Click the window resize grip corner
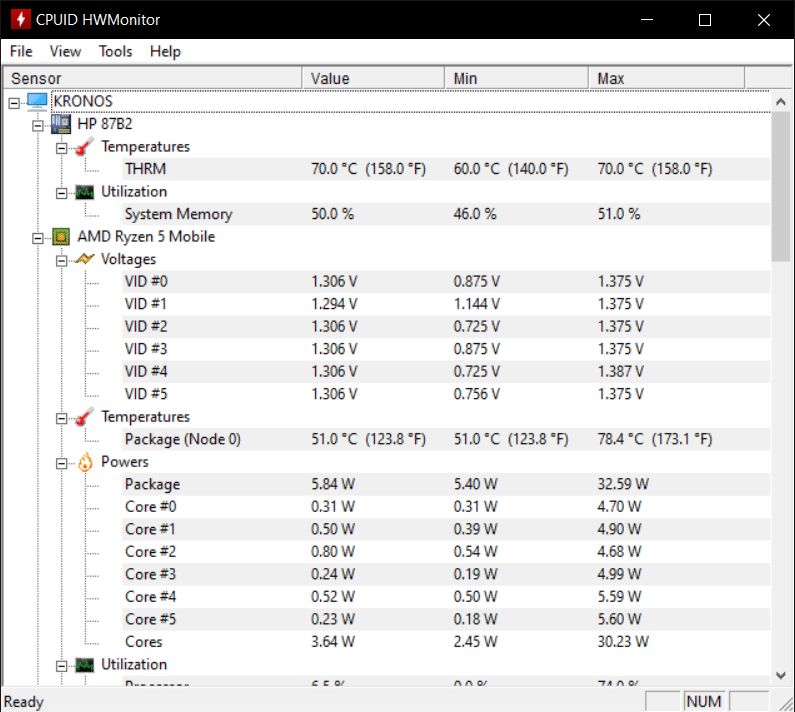The image size is (795, 712). click(786, 704)
